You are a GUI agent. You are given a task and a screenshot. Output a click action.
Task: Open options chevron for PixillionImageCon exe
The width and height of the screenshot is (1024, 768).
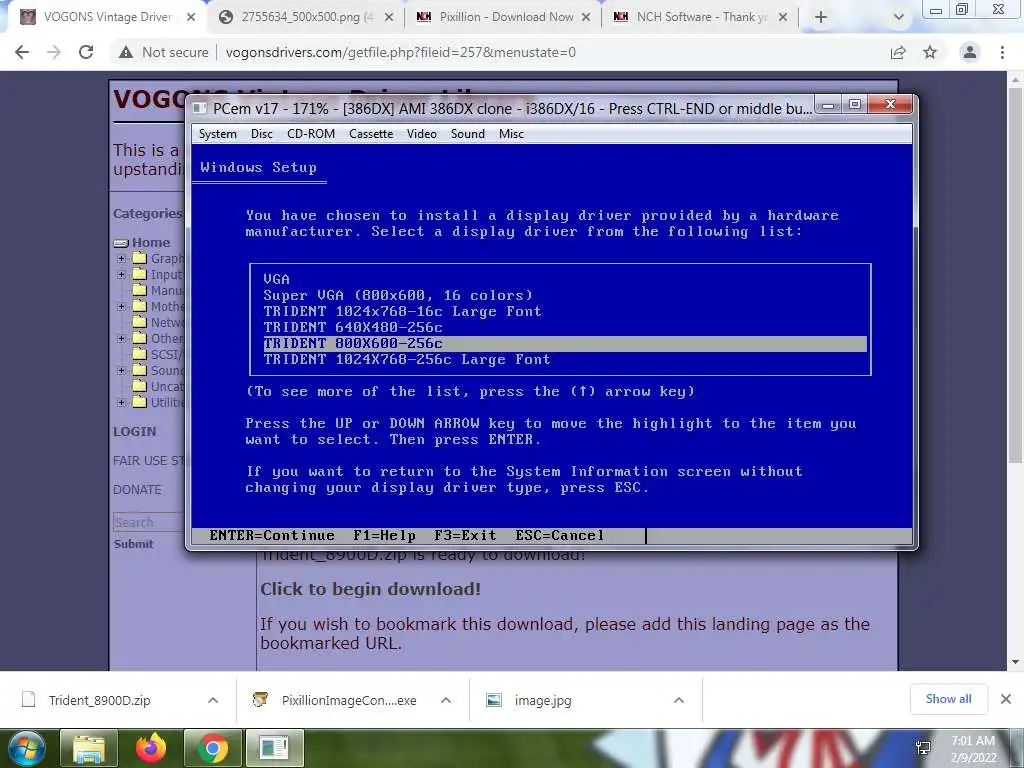pos(446,700)
